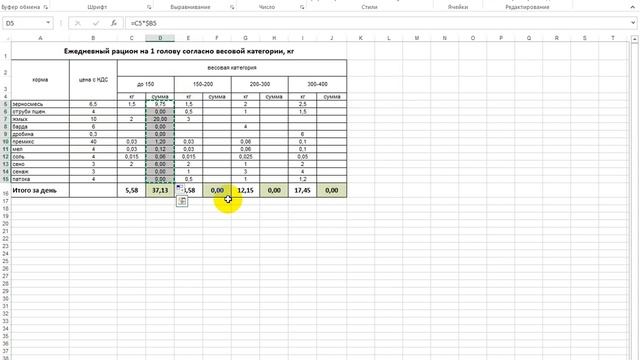Click the table title about Ежедневный рацион
Image resolution: width=640 pixels, height=360 pixels.
coord(179,51)
